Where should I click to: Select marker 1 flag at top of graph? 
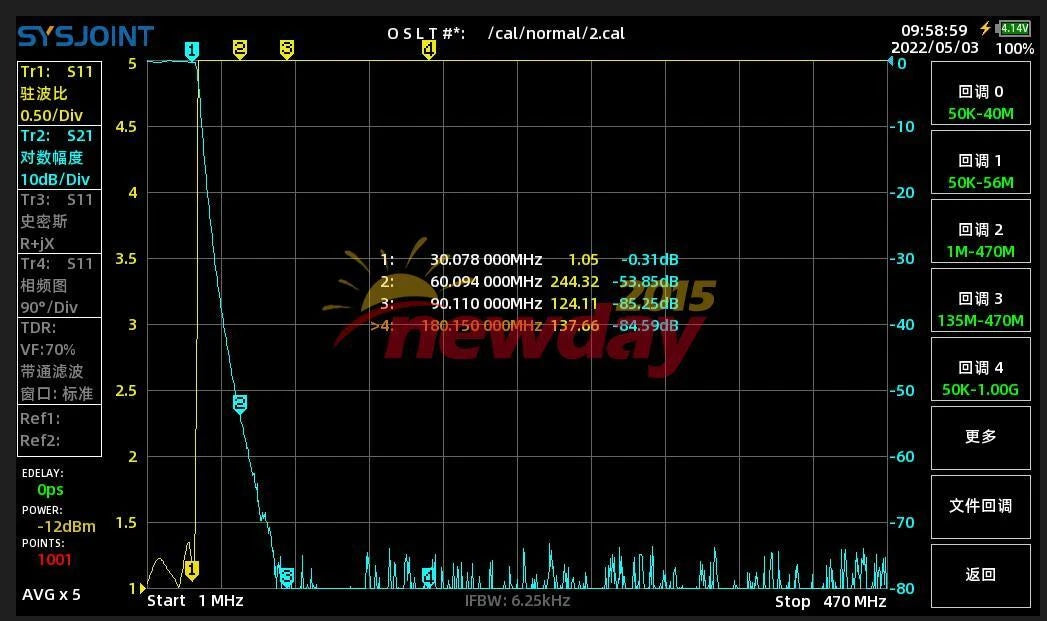click(x=192, y=51)
